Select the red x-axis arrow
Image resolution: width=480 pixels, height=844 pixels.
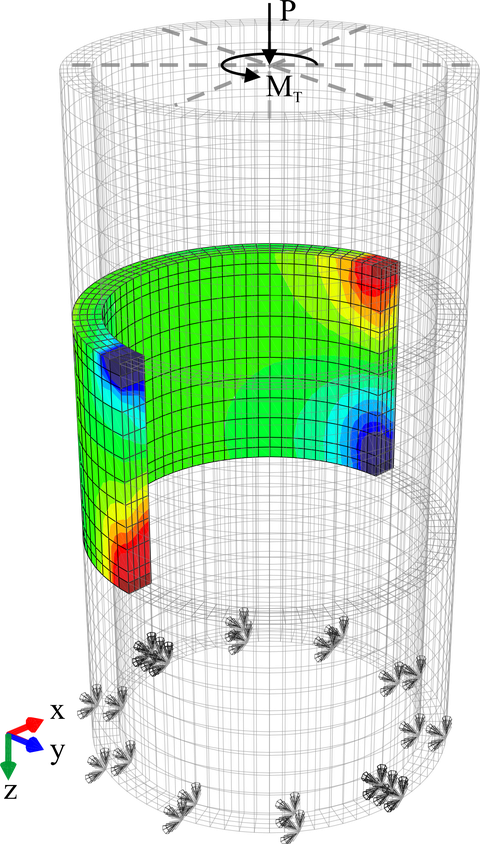[x=24, y=726]
